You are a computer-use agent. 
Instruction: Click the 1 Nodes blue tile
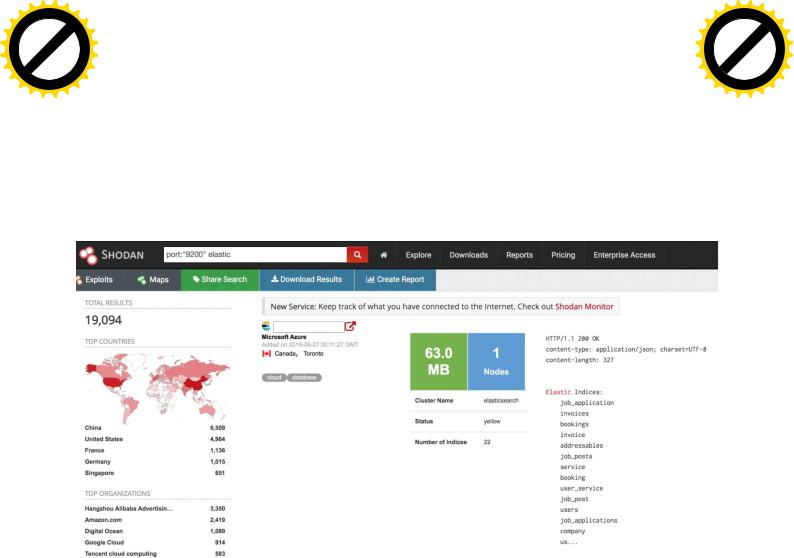coord(496,362)
